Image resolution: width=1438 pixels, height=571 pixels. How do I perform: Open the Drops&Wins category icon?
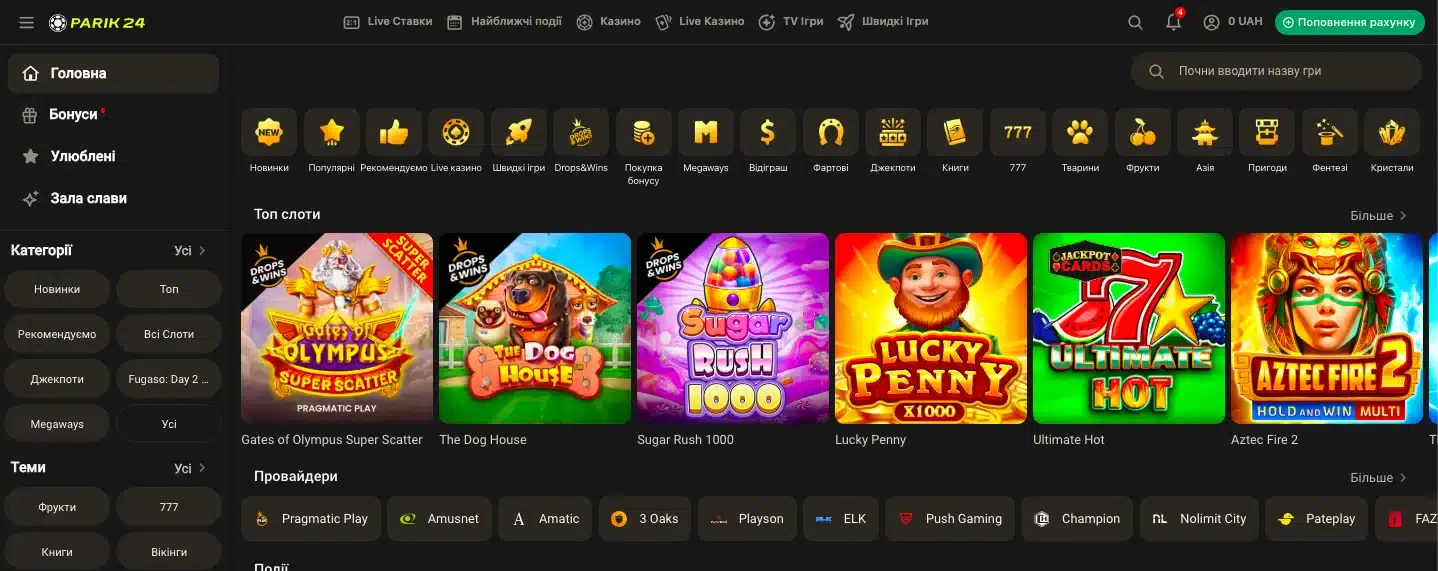point(581,132)
